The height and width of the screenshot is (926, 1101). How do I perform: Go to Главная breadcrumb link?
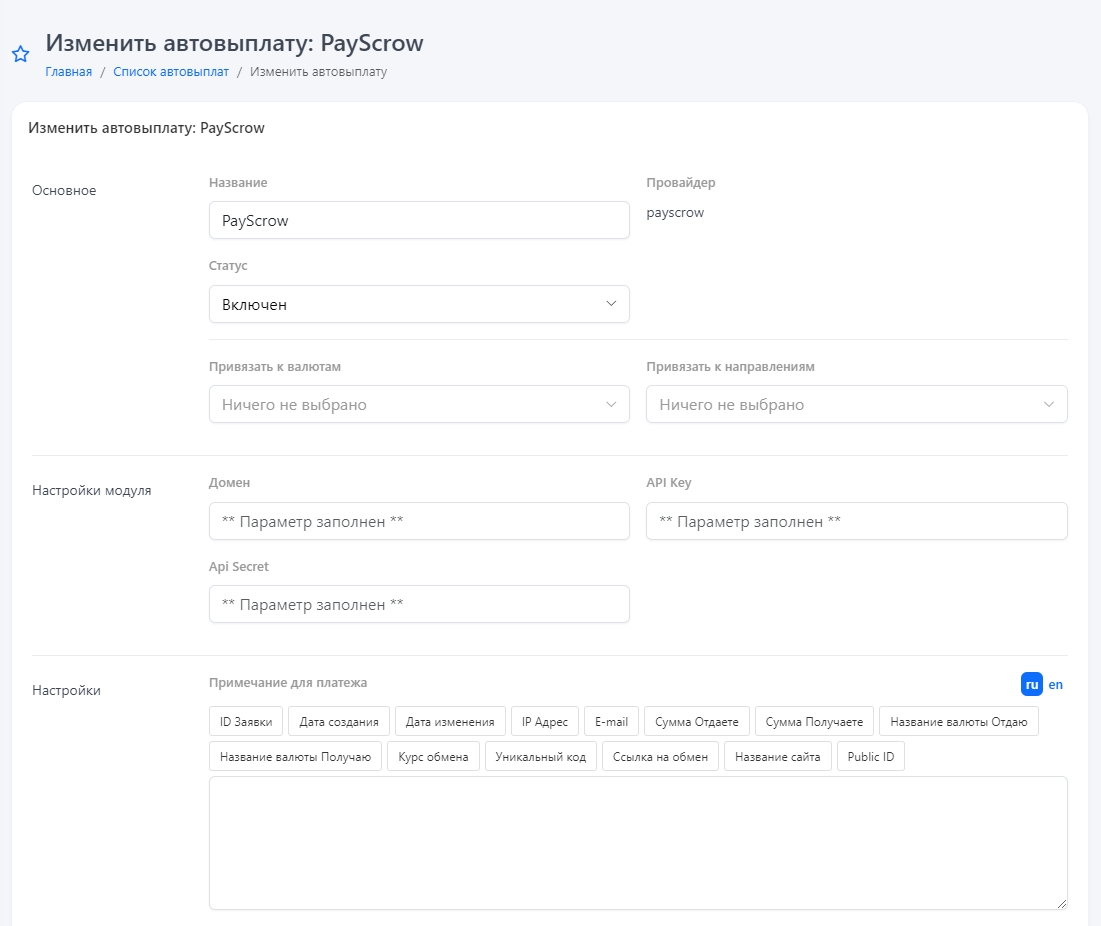[68, 72]
